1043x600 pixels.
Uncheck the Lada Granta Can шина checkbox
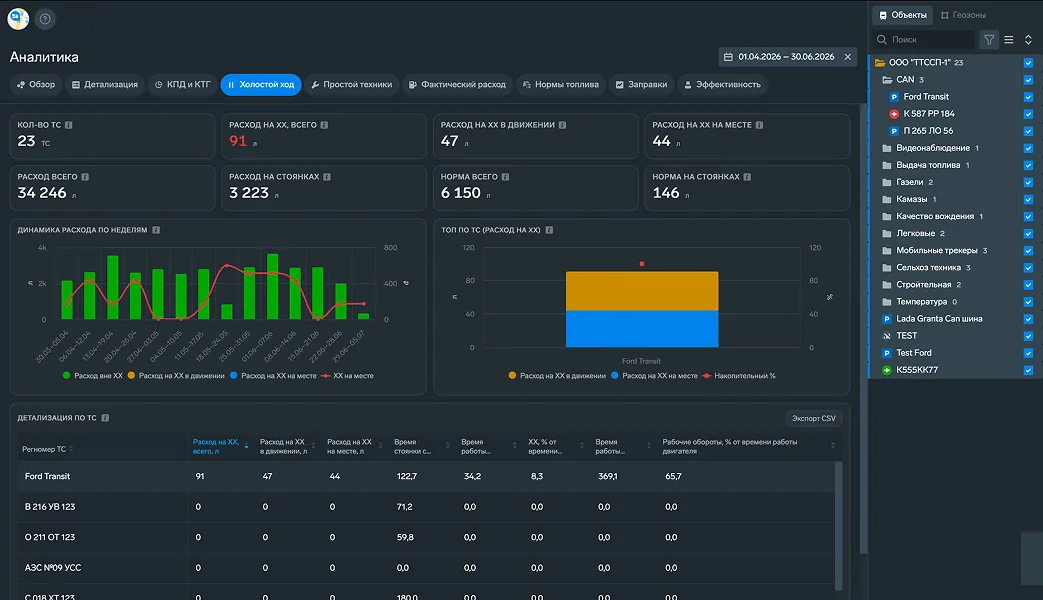(x=1028, y=319)
